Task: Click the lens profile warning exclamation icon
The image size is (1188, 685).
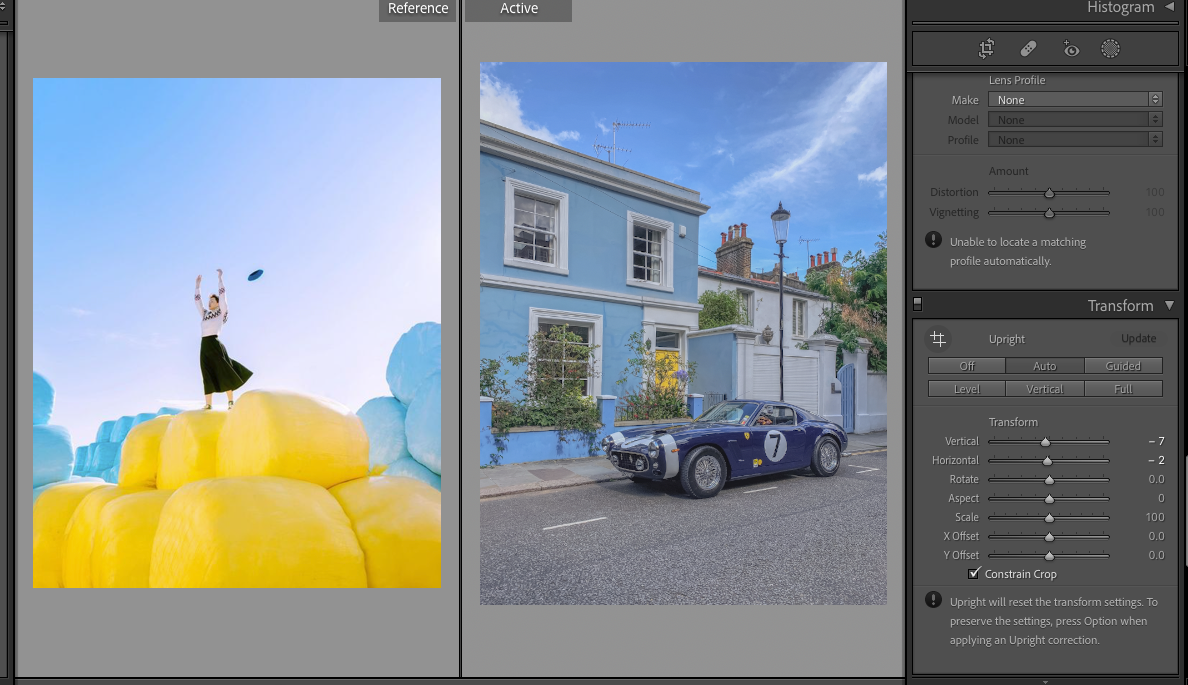Action: (933, 240)
